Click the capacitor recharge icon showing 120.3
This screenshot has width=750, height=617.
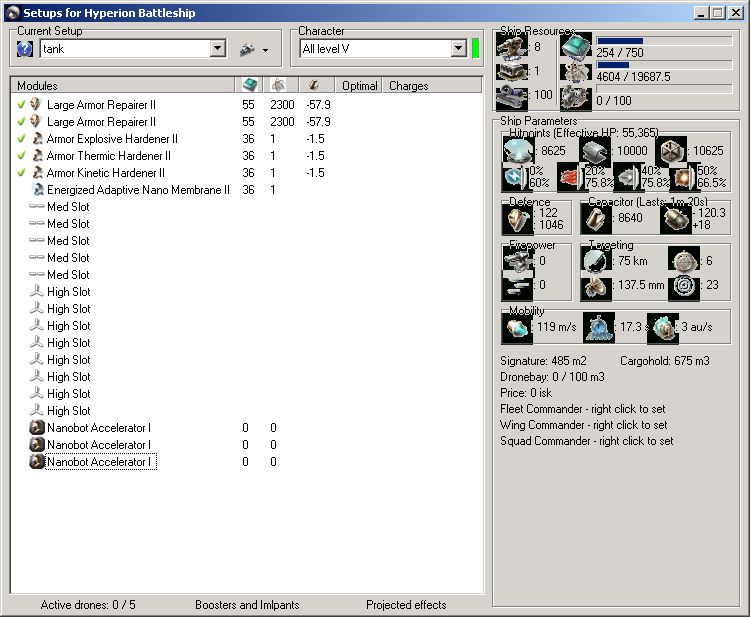point(676,219)
